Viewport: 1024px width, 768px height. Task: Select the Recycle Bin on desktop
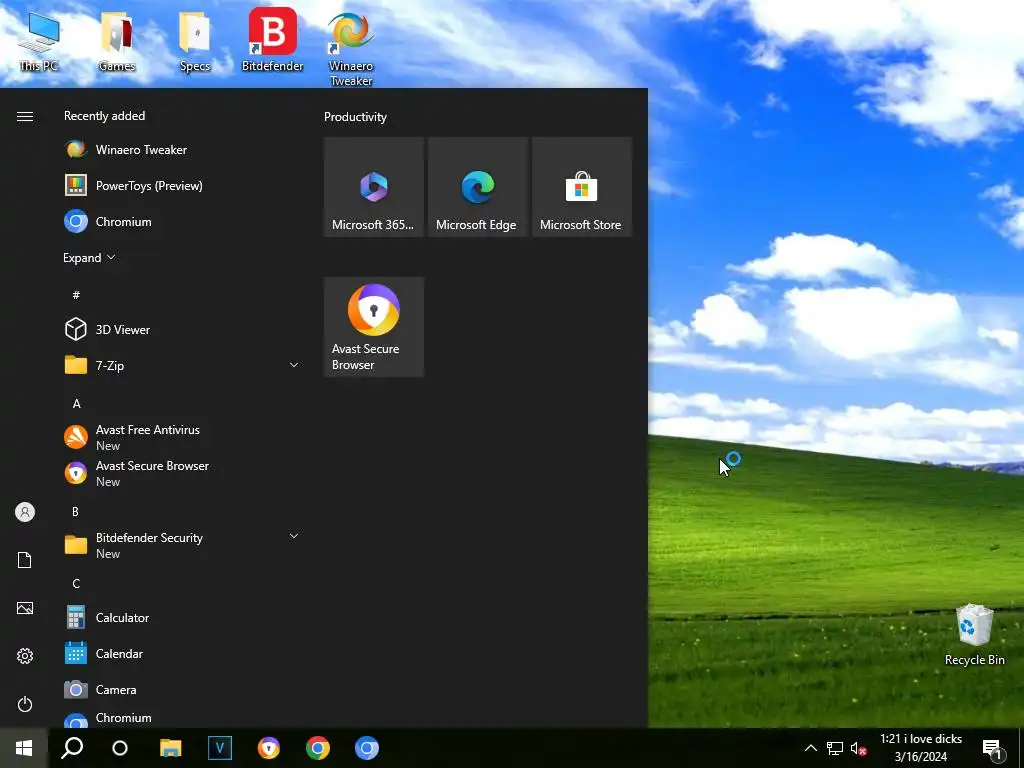pyautogui.click(x=974, y=635)
